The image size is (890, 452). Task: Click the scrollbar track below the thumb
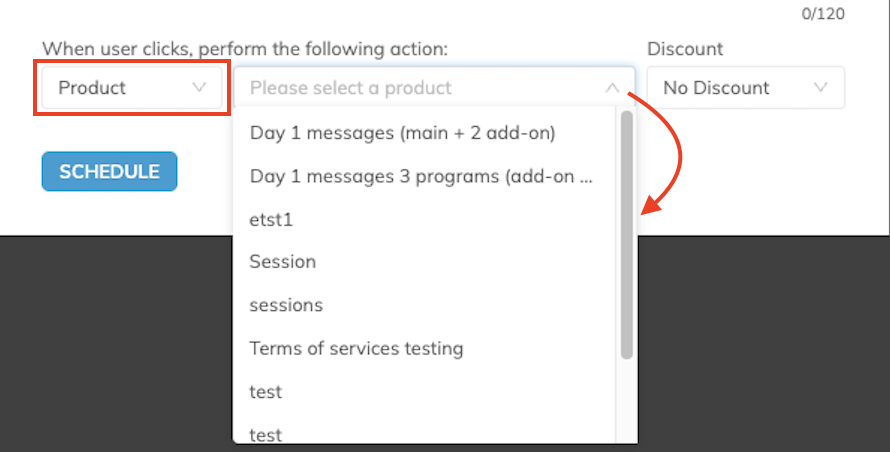tap(627, 400)
